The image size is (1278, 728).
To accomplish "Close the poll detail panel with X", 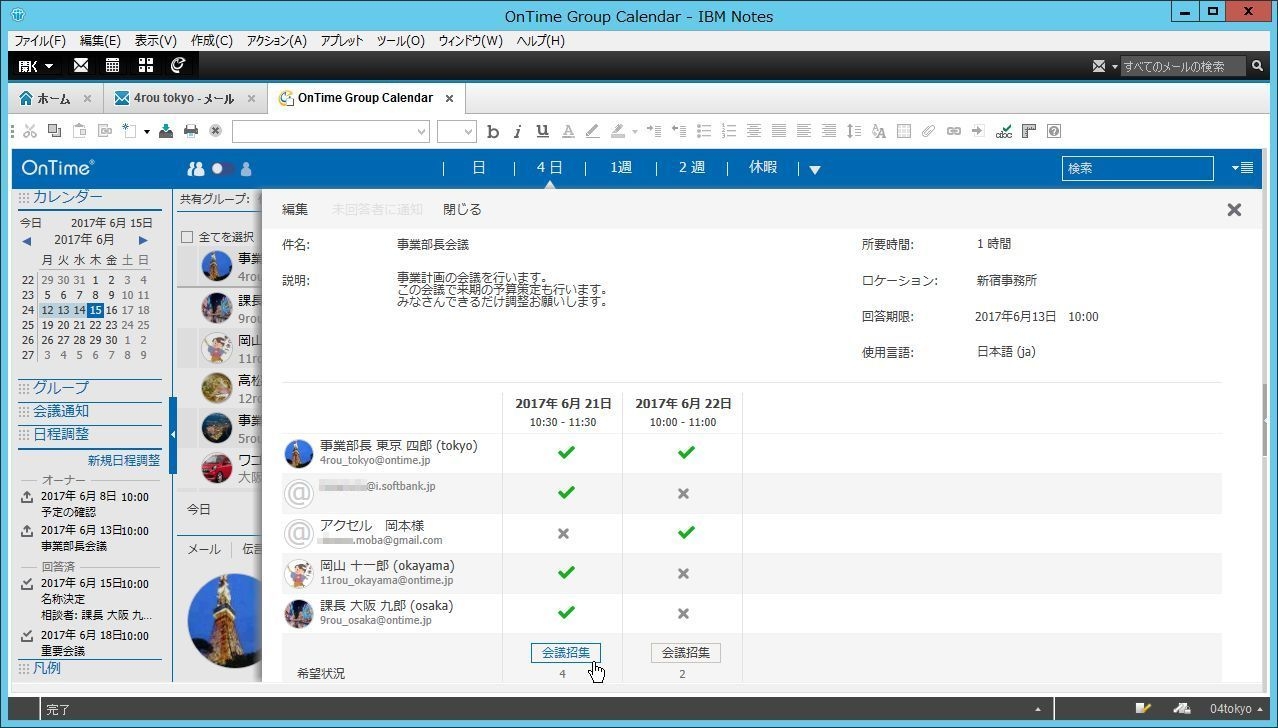I will pyautogui.click(x=1234, y=209).
